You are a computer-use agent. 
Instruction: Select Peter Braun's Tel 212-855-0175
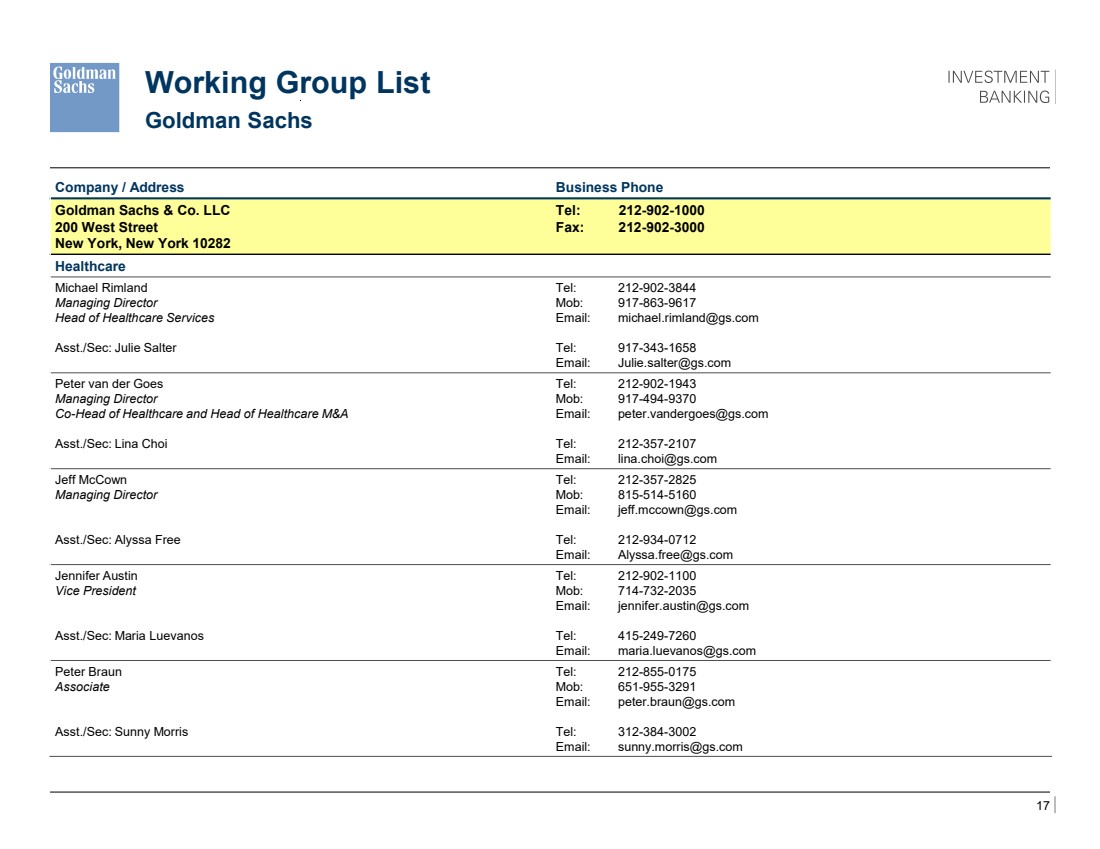(657, 672)
